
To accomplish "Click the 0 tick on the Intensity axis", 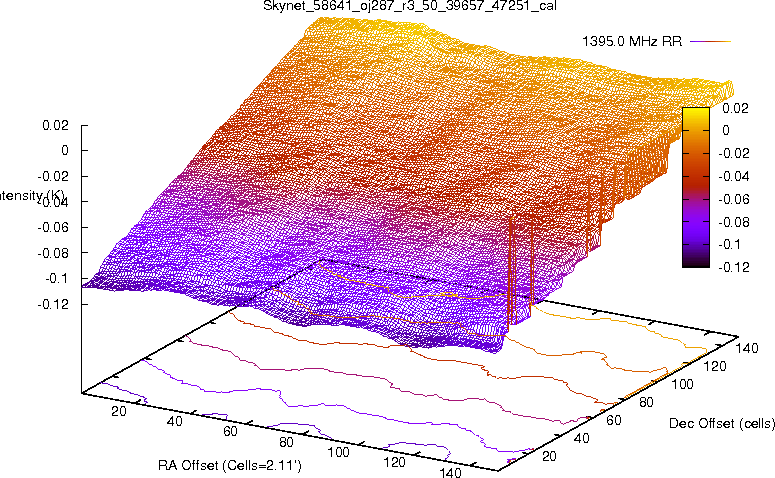I will coord(65,151).
